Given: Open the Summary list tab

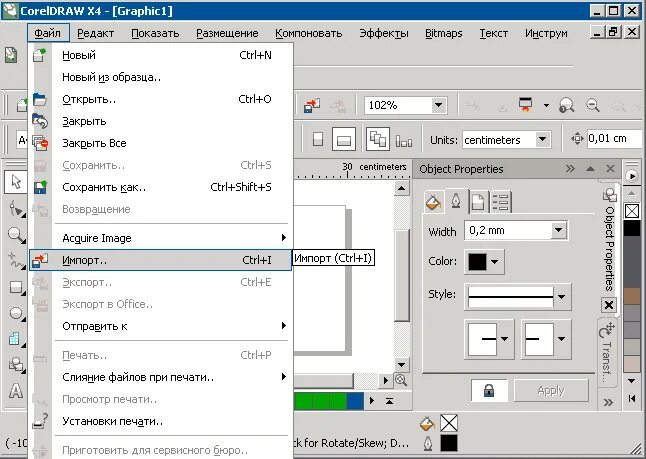Looking at the screenshot, I should 501,202.
